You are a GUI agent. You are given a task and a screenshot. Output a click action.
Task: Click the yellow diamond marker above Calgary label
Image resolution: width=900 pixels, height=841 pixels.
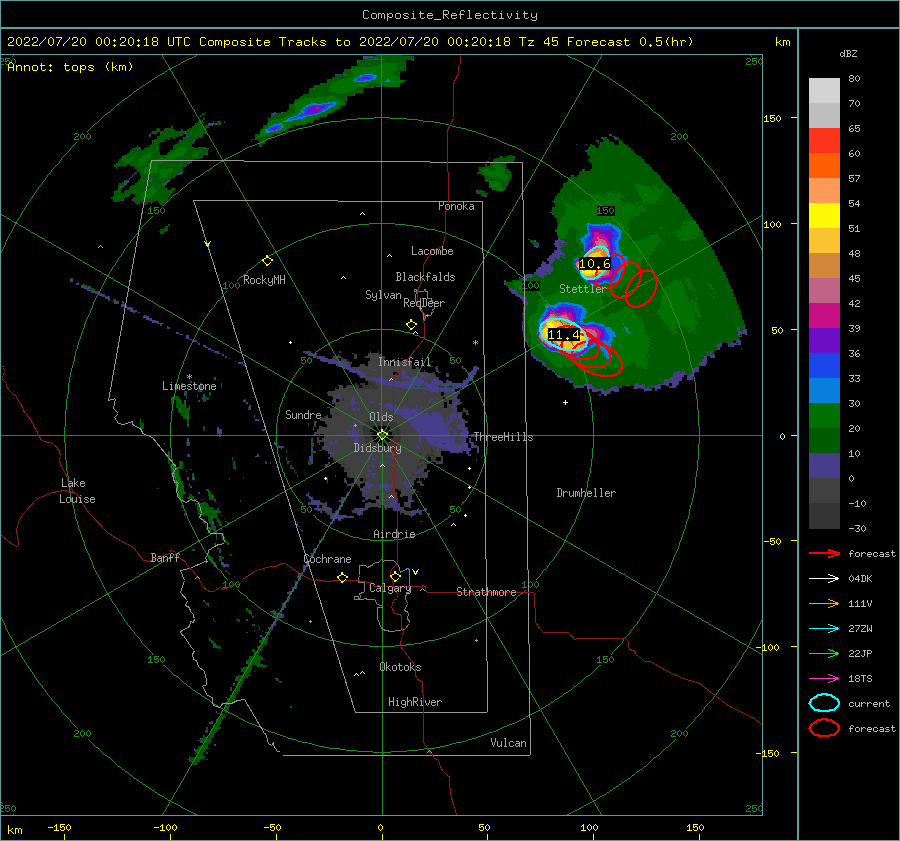395,576
